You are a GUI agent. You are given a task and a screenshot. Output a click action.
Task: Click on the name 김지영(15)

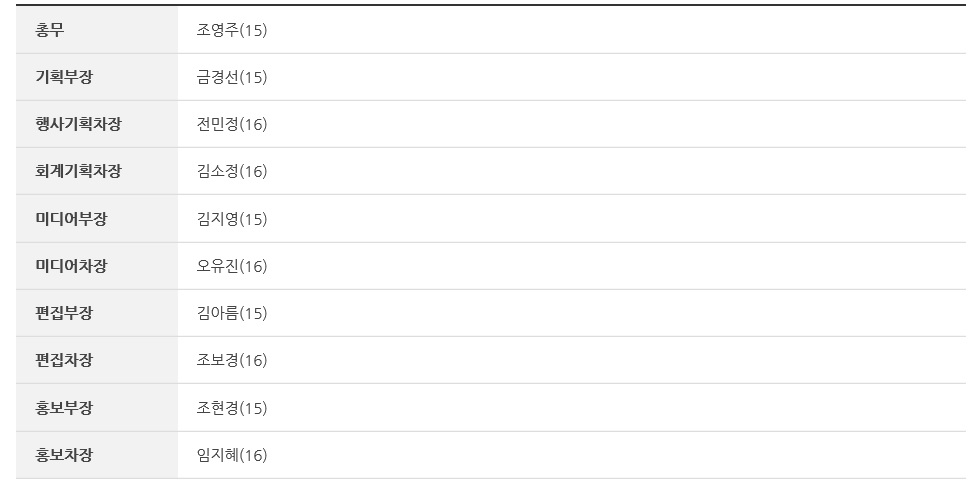coord(232,219)
